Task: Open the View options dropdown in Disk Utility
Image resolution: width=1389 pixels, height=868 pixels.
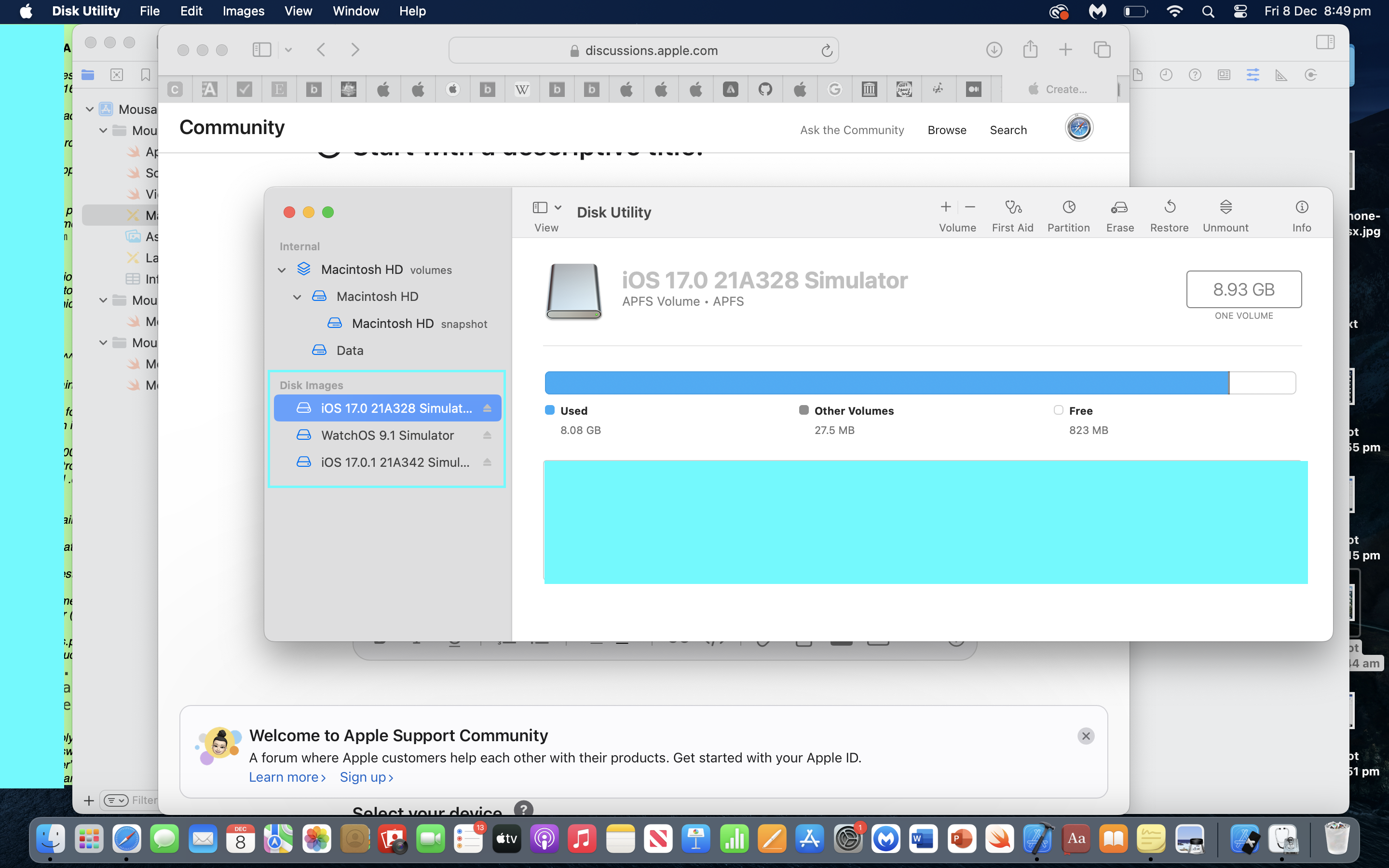Action: (x=558, y=207)
